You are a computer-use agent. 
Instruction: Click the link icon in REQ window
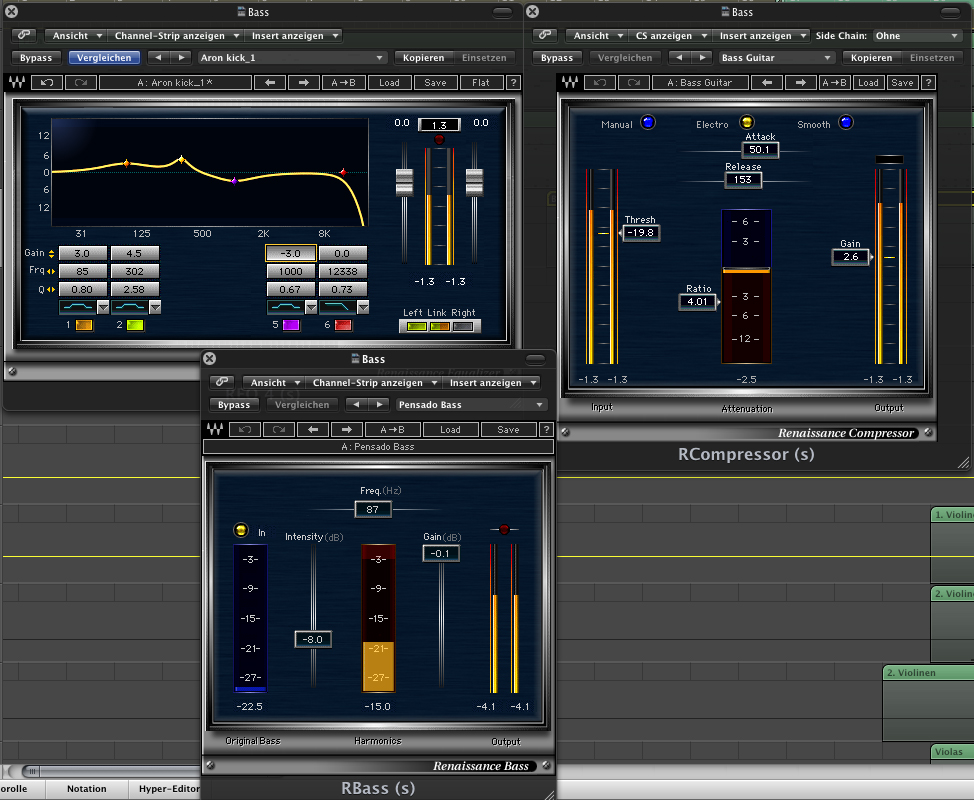(24, 35)
